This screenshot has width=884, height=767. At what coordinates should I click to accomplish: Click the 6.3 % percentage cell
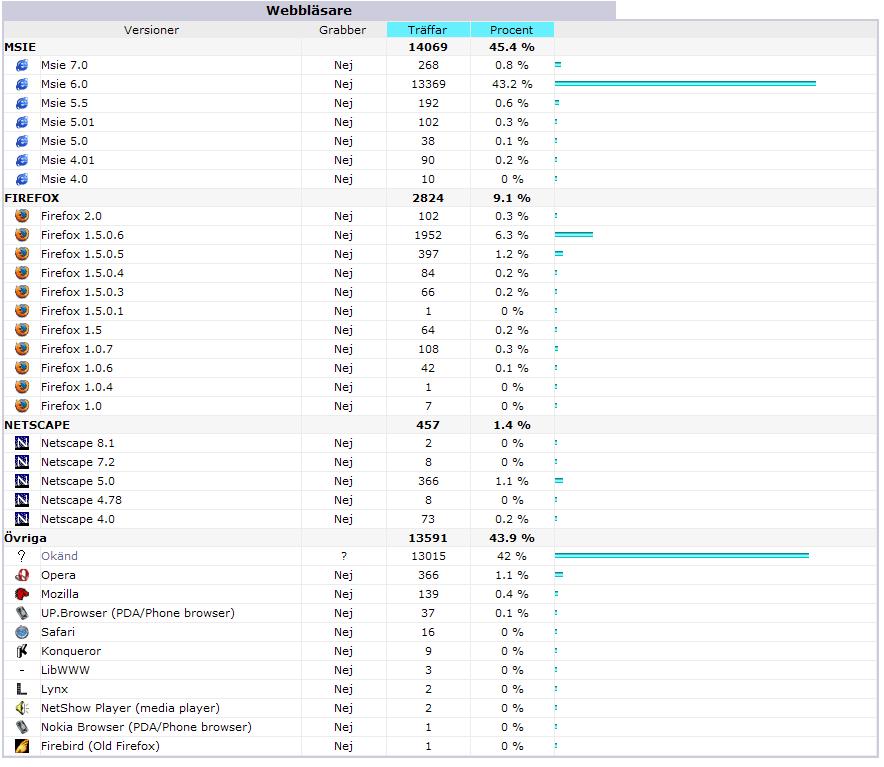tap(512, 235)
